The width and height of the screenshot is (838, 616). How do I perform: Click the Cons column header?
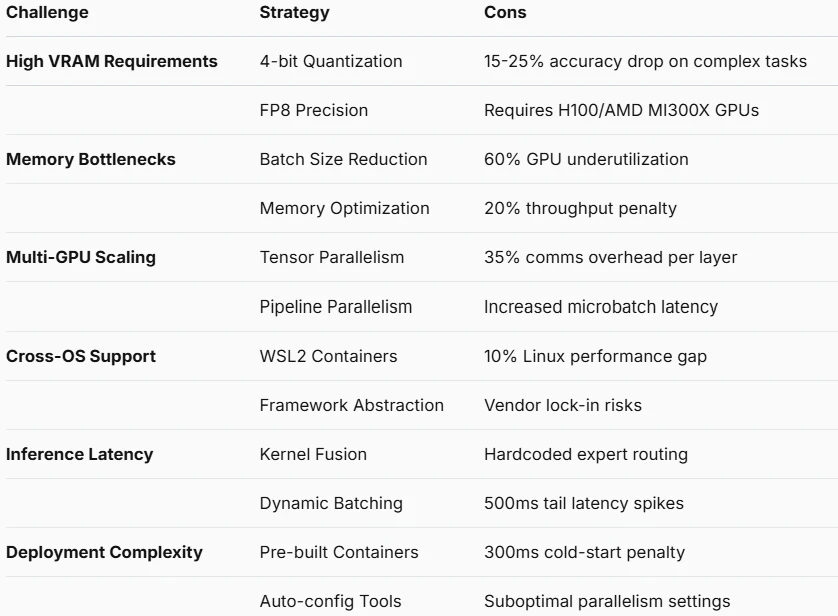point(505,12)
